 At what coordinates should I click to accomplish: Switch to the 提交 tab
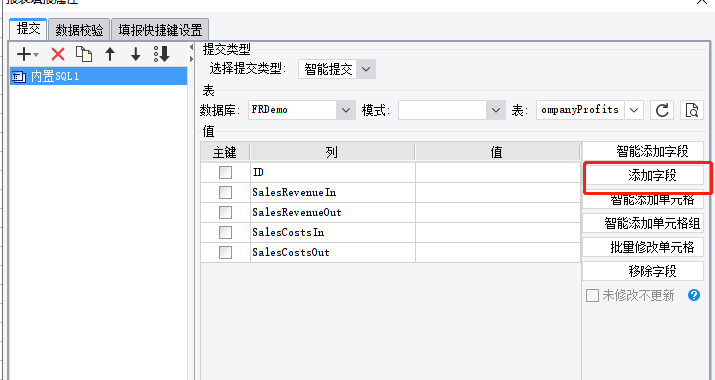point(28,29)
